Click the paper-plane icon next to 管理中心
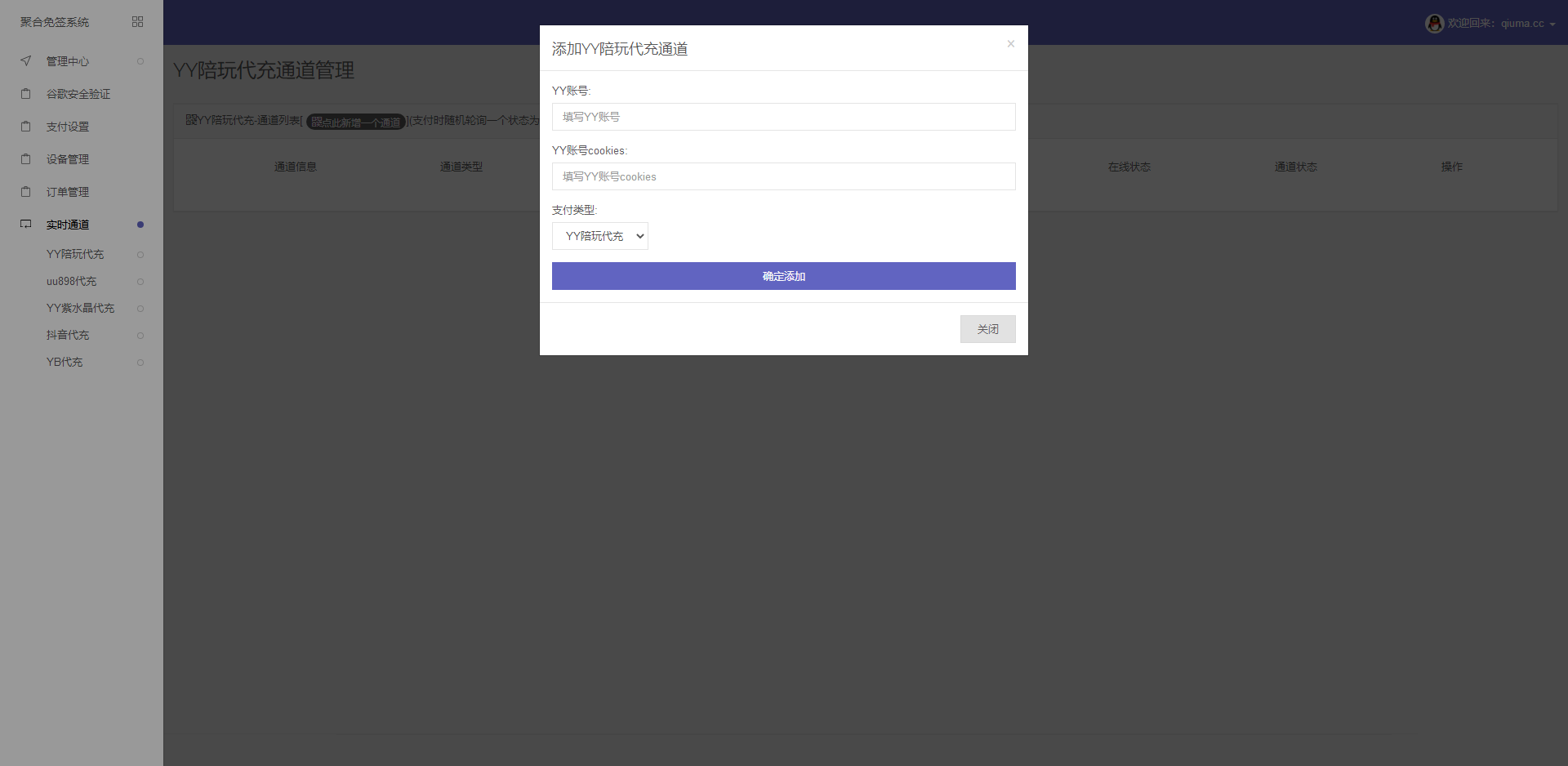Screen dimensions: 1568x766 tap(26, 61)
